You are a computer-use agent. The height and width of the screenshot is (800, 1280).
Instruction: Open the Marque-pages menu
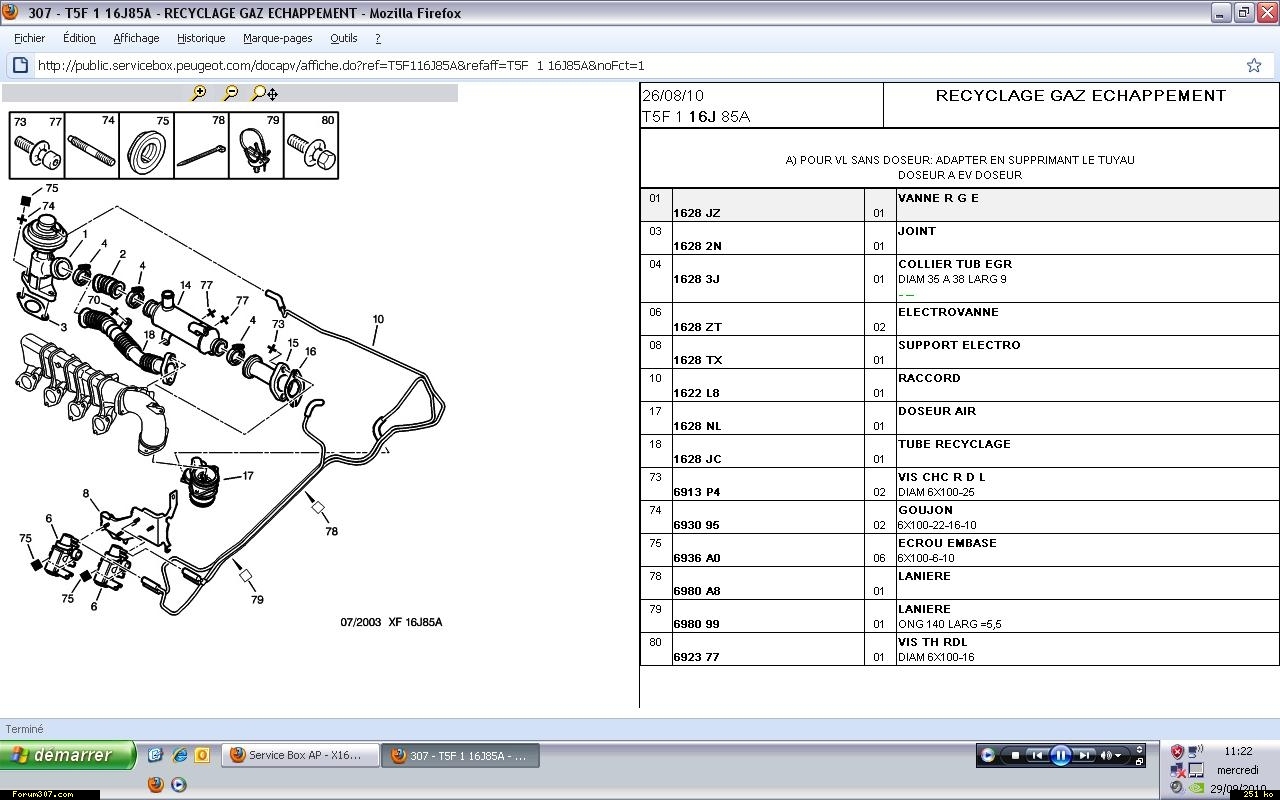(x=277, y=38)
